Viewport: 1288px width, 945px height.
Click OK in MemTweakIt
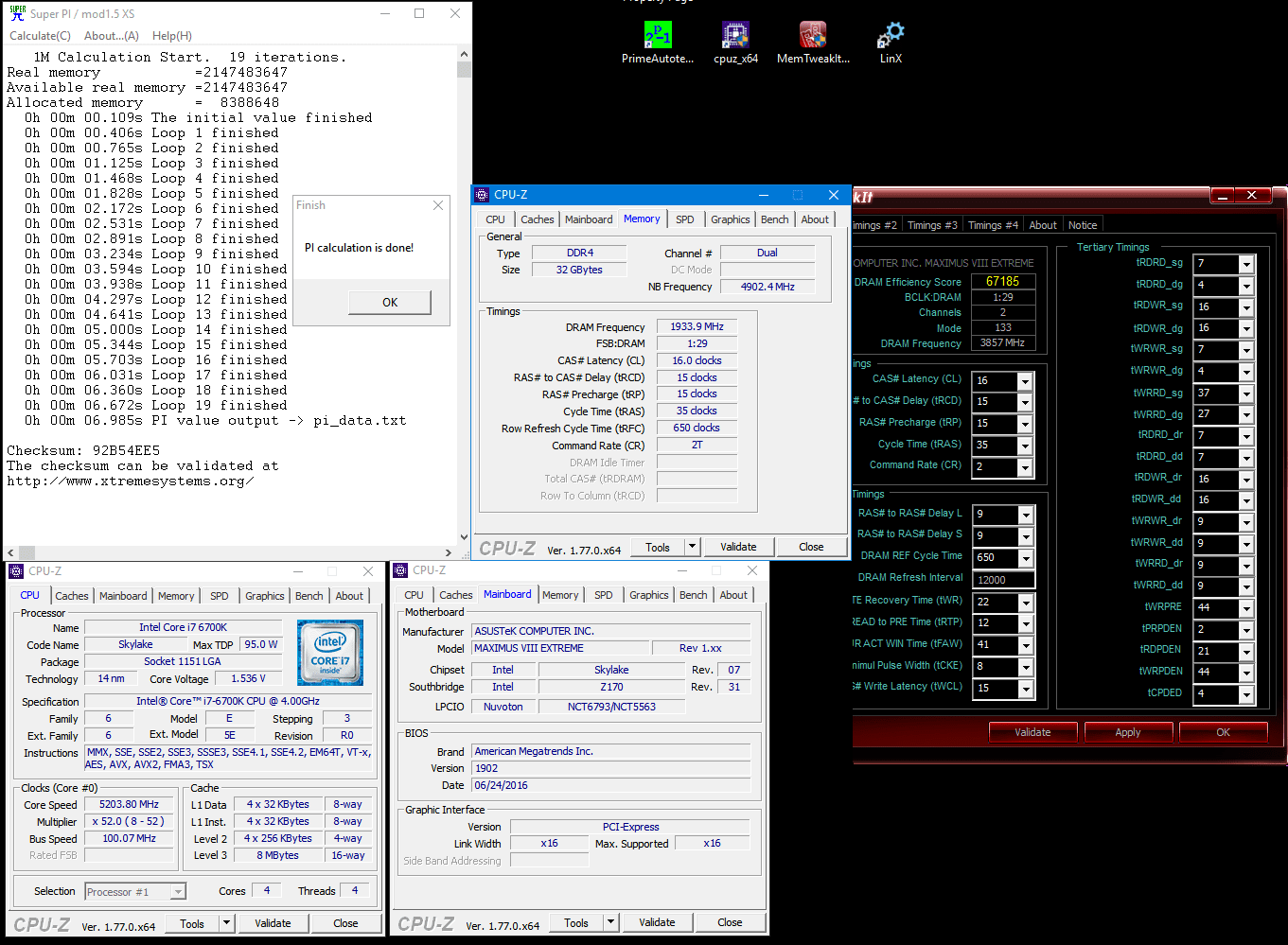(x=1224, y=732)
